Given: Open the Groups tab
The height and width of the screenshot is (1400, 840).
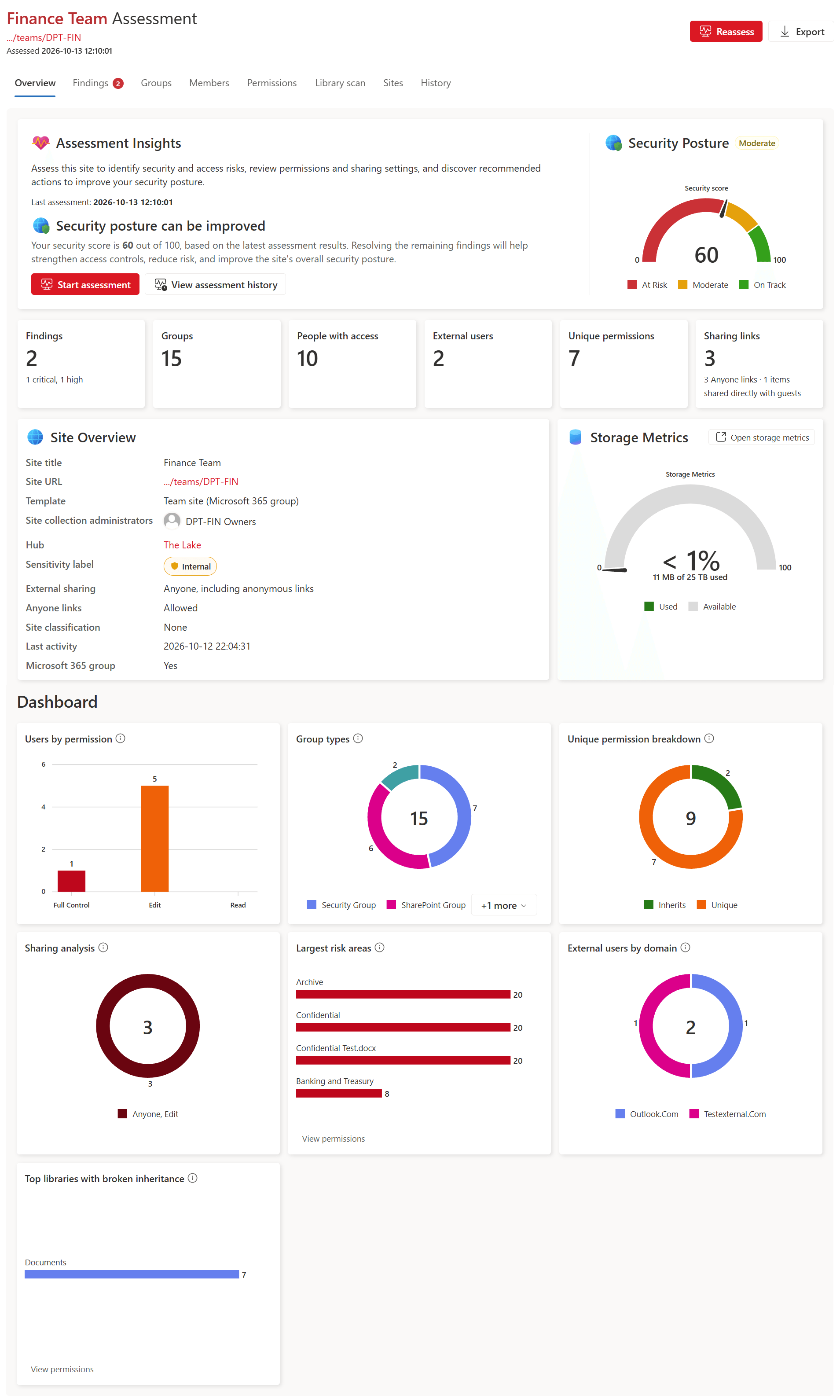Looking at the screenshot, I should 156,83.
